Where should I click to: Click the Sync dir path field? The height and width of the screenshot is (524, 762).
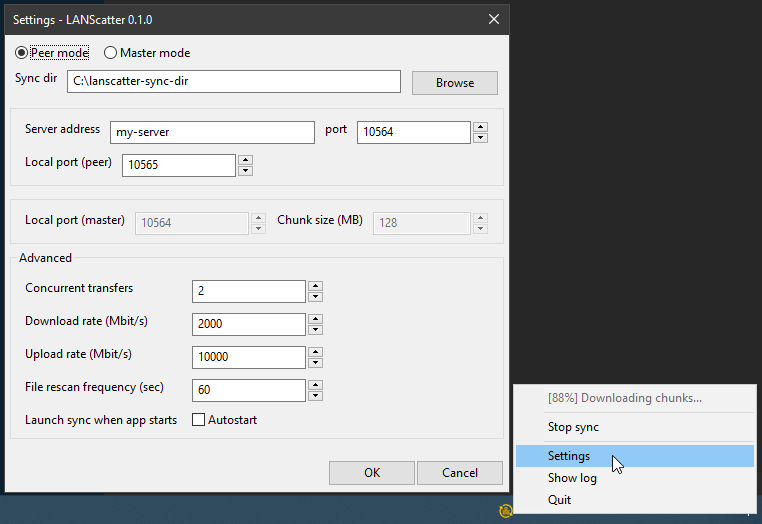tap(234, 81)
